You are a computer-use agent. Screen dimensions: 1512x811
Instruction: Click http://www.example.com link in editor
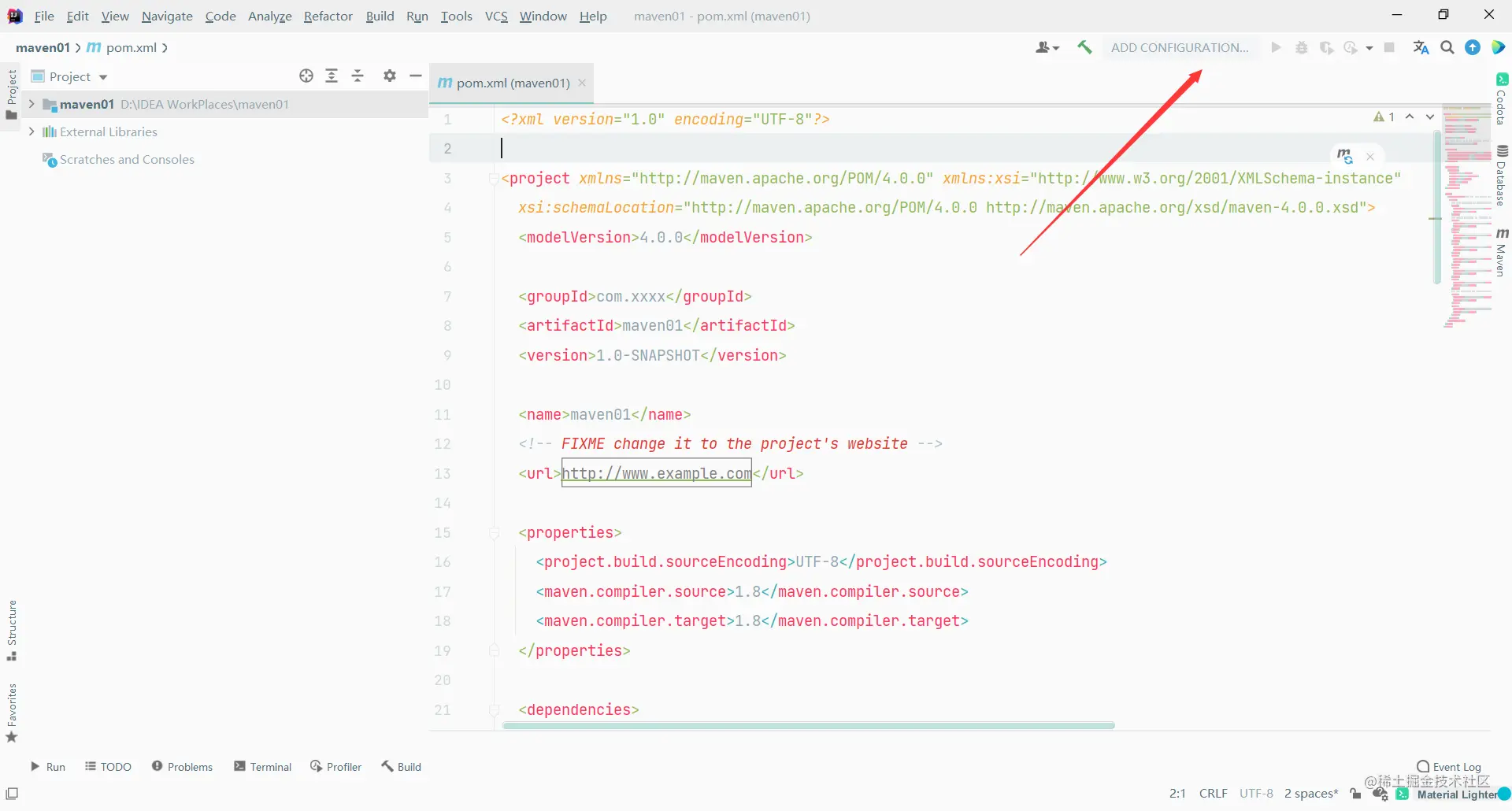click(657, 473)
